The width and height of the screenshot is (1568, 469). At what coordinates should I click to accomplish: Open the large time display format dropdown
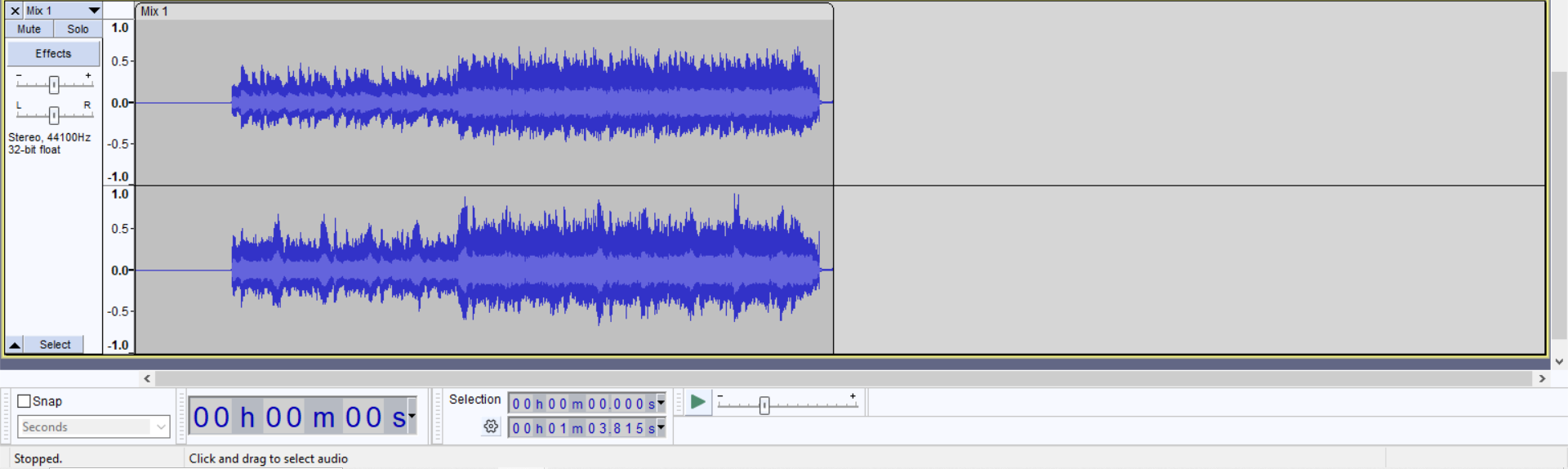[412, 416]
